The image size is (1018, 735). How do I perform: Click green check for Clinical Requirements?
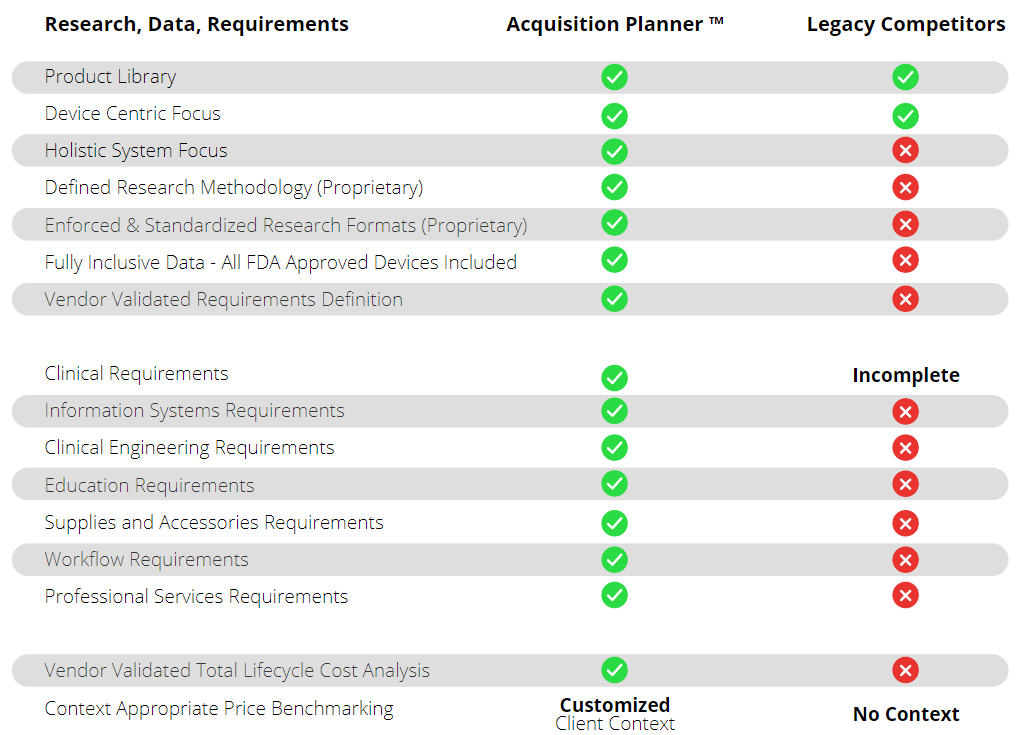[x=614, y=377]
